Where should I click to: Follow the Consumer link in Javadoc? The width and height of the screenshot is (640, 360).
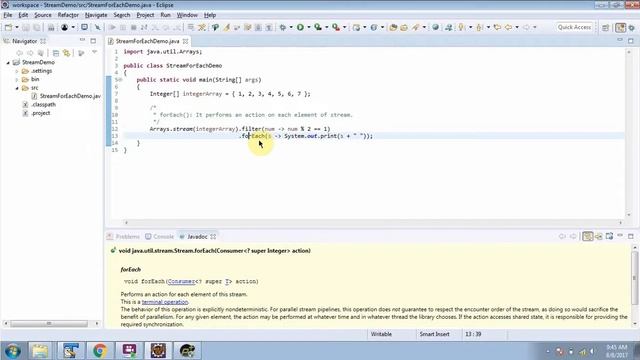point(181,282)
